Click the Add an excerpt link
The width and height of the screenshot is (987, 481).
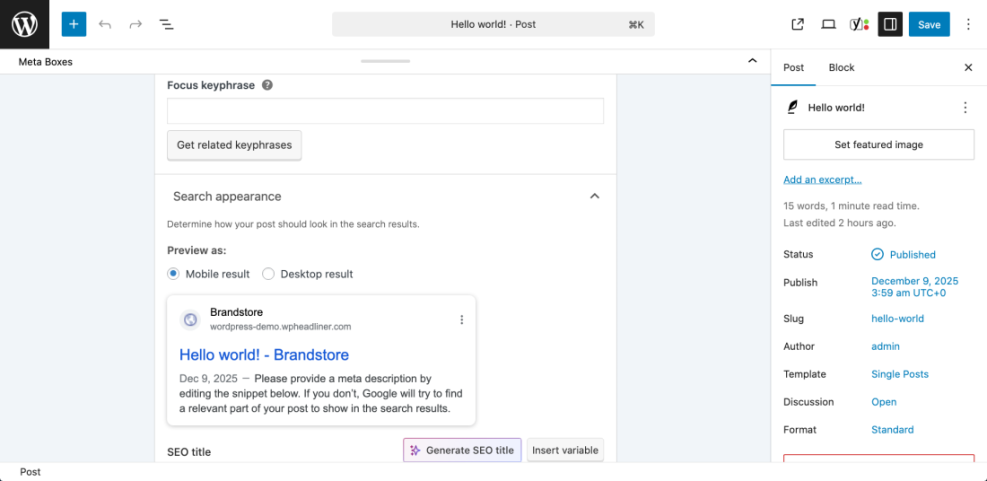click(x=822, y=179)
